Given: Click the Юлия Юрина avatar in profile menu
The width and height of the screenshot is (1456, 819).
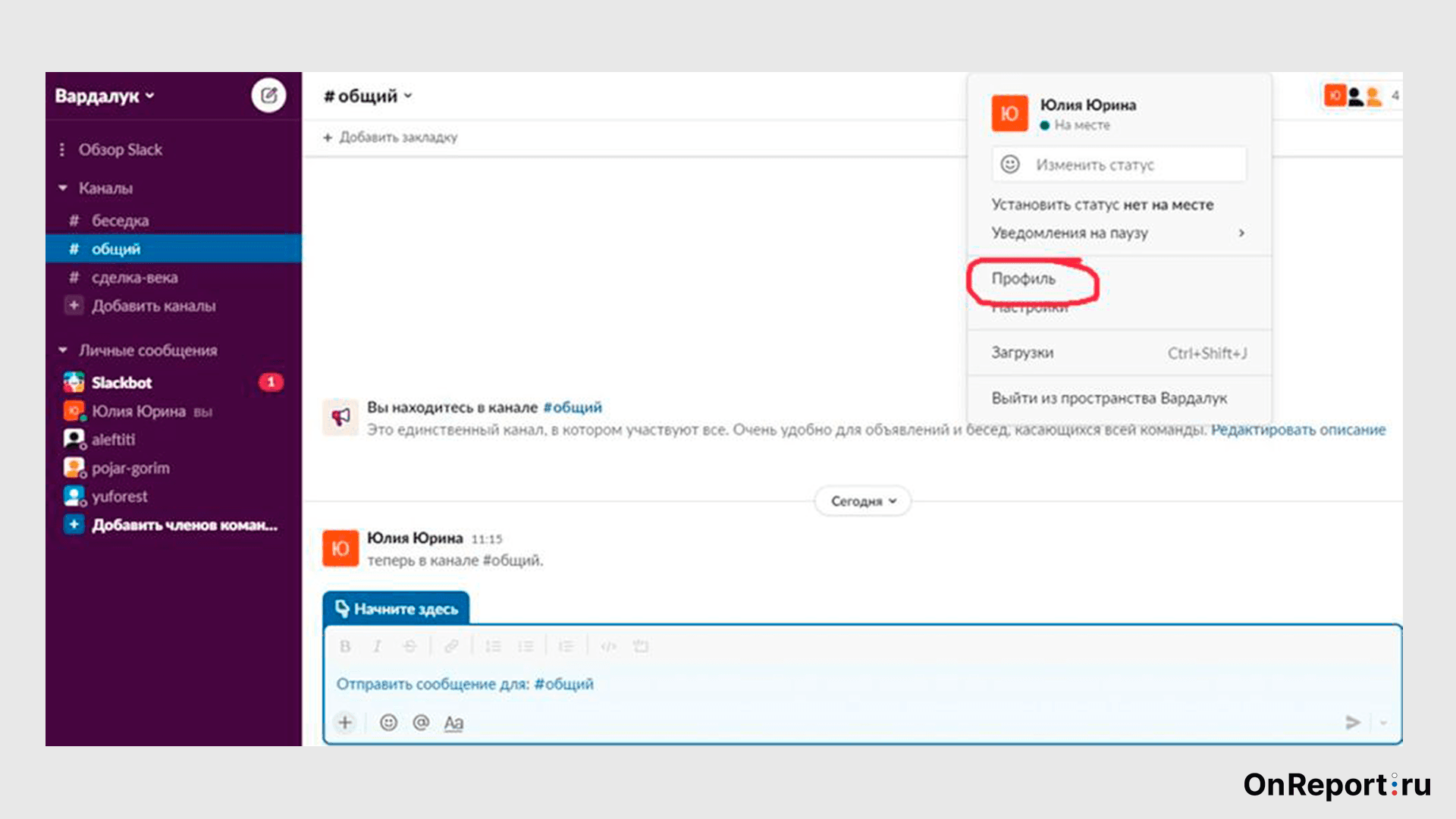Looking at the screenshot, I should point(1009,114).
